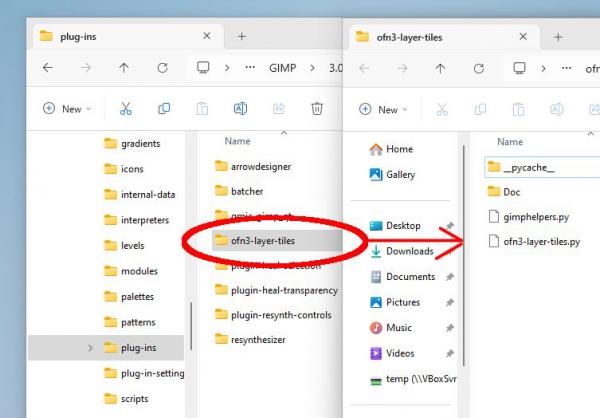This screenshot has width=600, height=418.
Task: Open breadcrumb ellipsis in ofn3-layer-tiles window
Action: [x=566, y=68]
